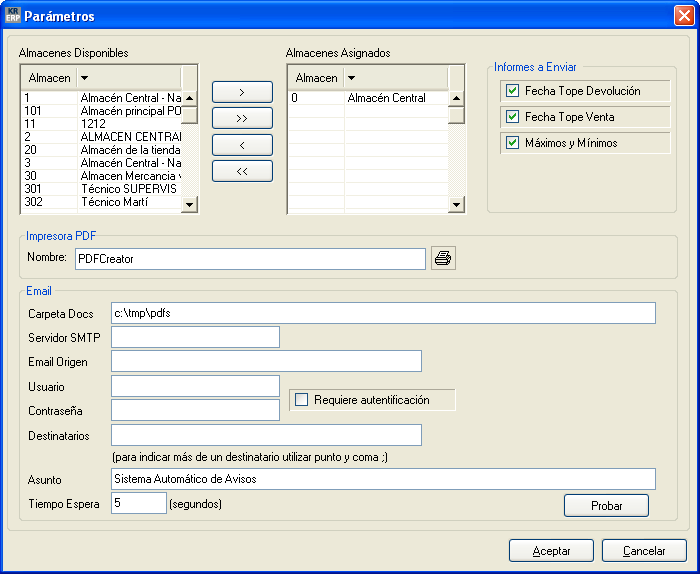The width and height of the screenshot is (700, 574).
Task: Select row 11 named 1212
Action: pos(102,124)
